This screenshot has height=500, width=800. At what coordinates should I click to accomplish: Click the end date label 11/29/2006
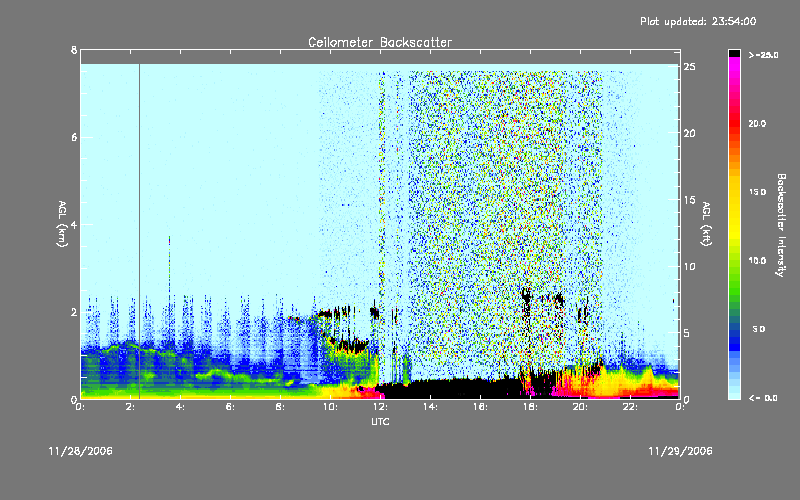pyautogui.click(x=680, y=451)
